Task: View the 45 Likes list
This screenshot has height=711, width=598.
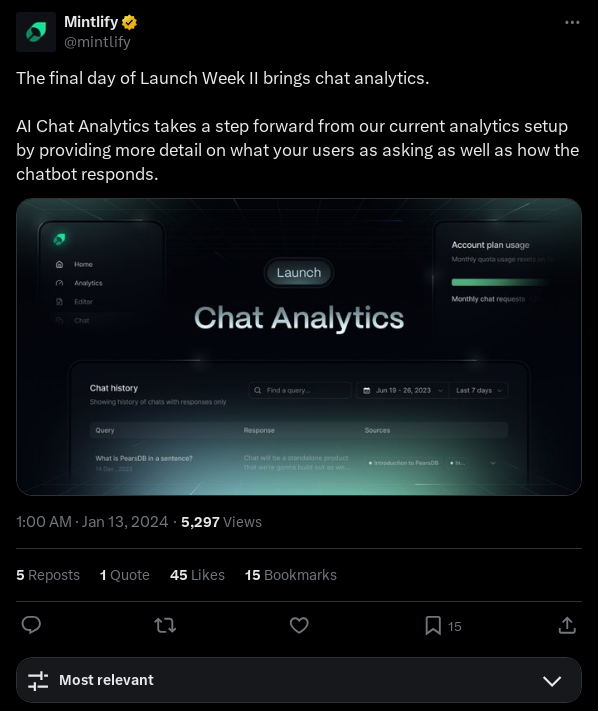Action: click(x=197, y=575)
